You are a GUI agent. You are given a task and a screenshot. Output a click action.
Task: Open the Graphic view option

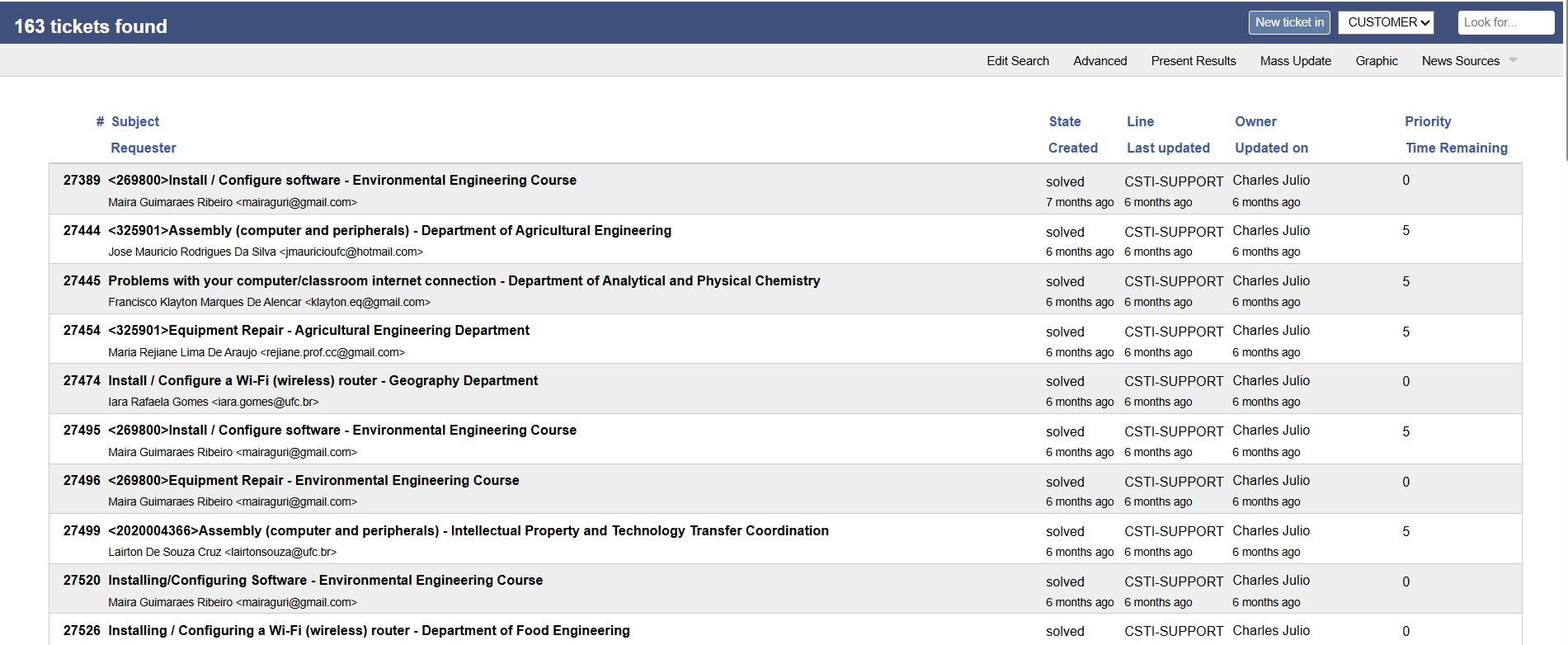coord(1376,61)
